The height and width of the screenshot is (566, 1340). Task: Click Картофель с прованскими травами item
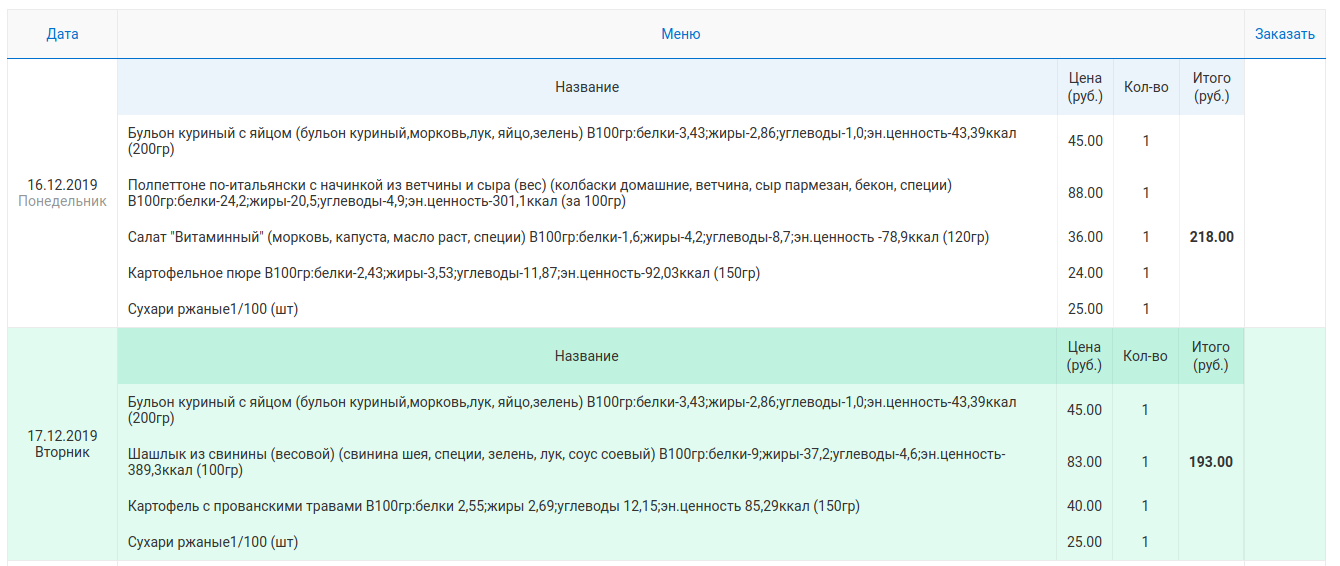click(494, 506)
